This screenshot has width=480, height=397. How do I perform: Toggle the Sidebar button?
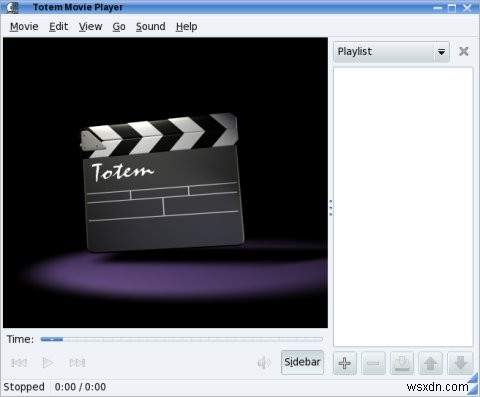pyautogui.click(x=302, y=362)
